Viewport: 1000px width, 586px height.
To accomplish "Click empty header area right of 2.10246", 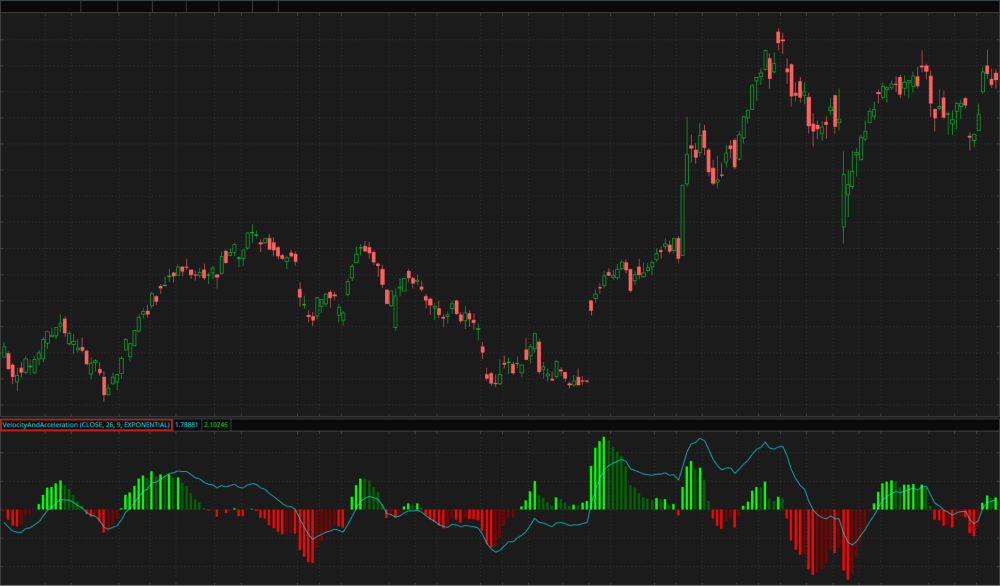I will click(x=600, y=425).
